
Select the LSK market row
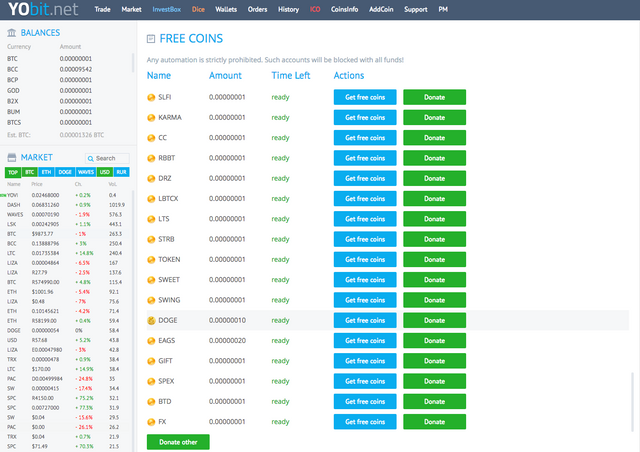click(65, 224)
